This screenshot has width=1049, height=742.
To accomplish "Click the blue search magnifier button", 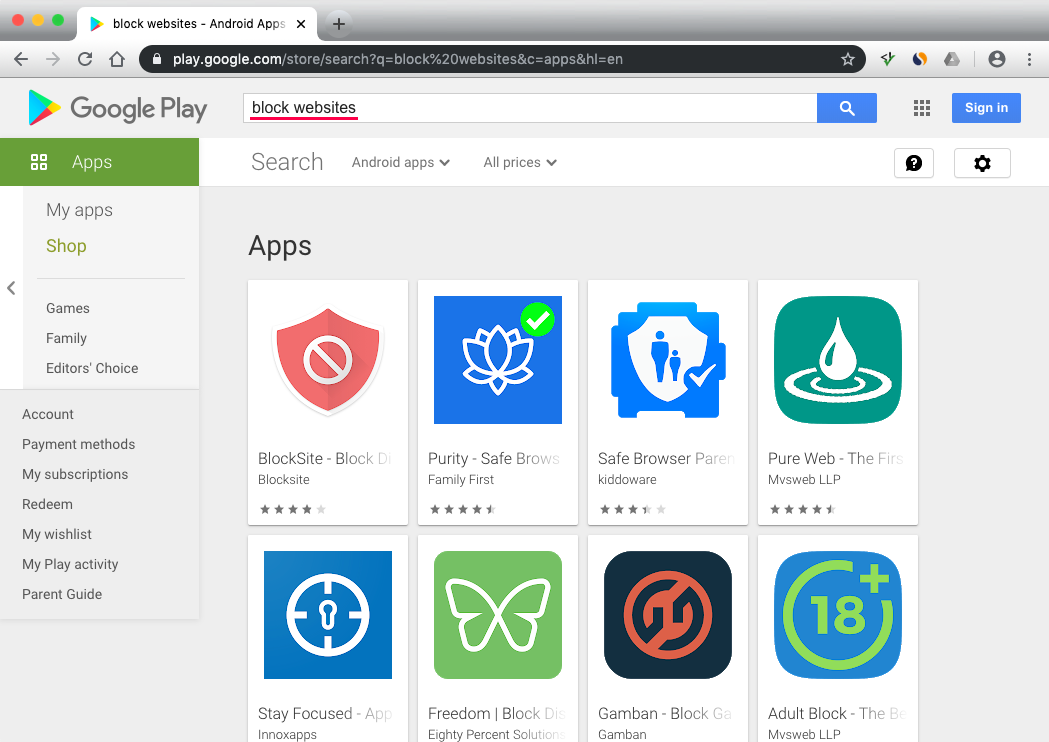I will [847, 108].
